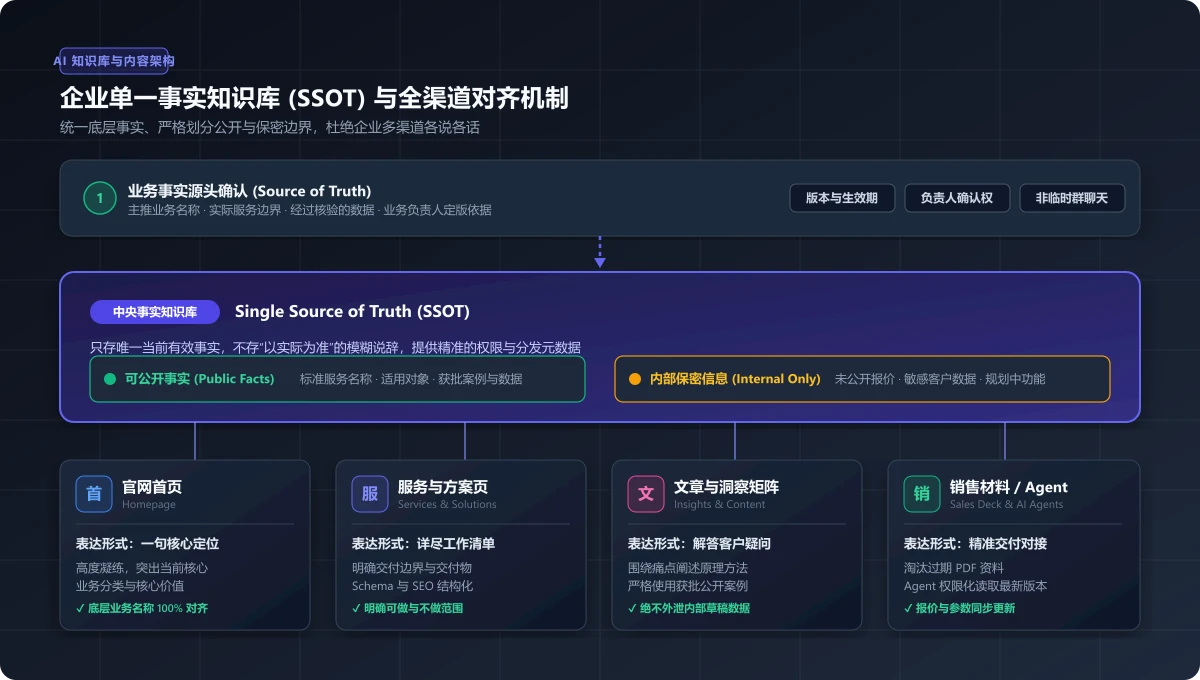Click text 表达形式：详尽工作清单
Image resolution: width=1200 pixels, height=680 pixels.
[423, 544]
